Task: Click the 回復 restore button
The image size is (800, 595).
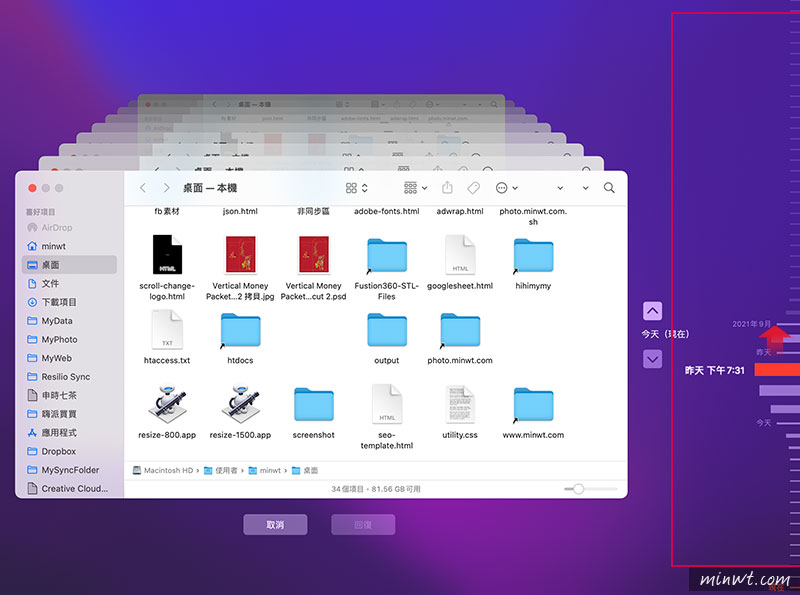Action: (x=363, y=525)
